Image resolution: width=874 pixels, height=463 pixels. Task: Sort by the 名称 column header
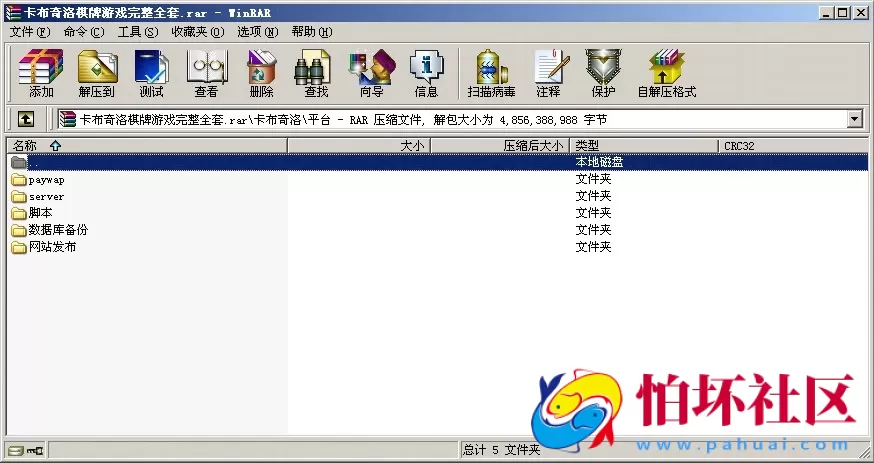point(147,146)
